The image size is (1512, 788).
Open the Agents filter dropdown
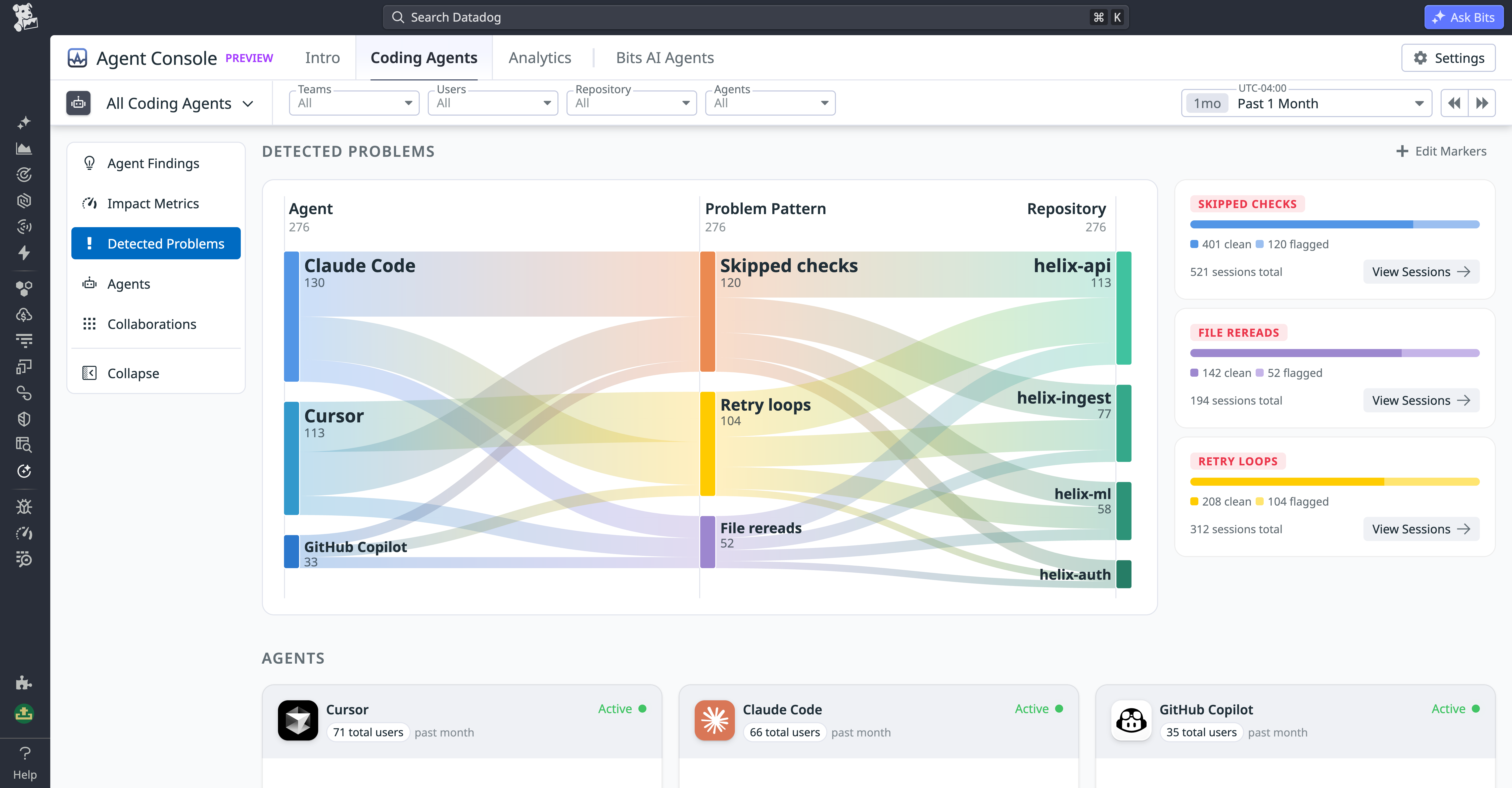pos(770,103)
